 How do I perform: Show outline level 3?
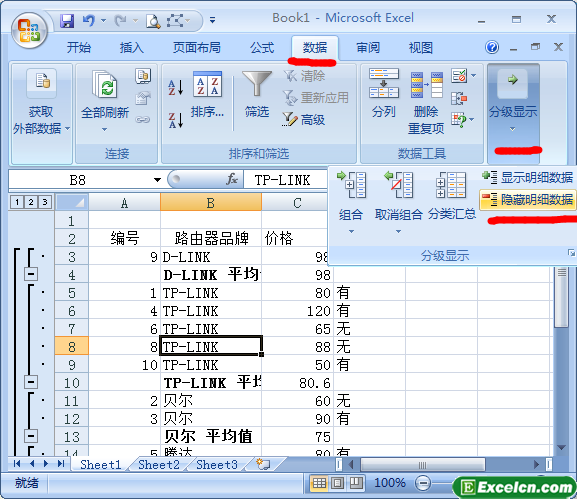[45, 202]
